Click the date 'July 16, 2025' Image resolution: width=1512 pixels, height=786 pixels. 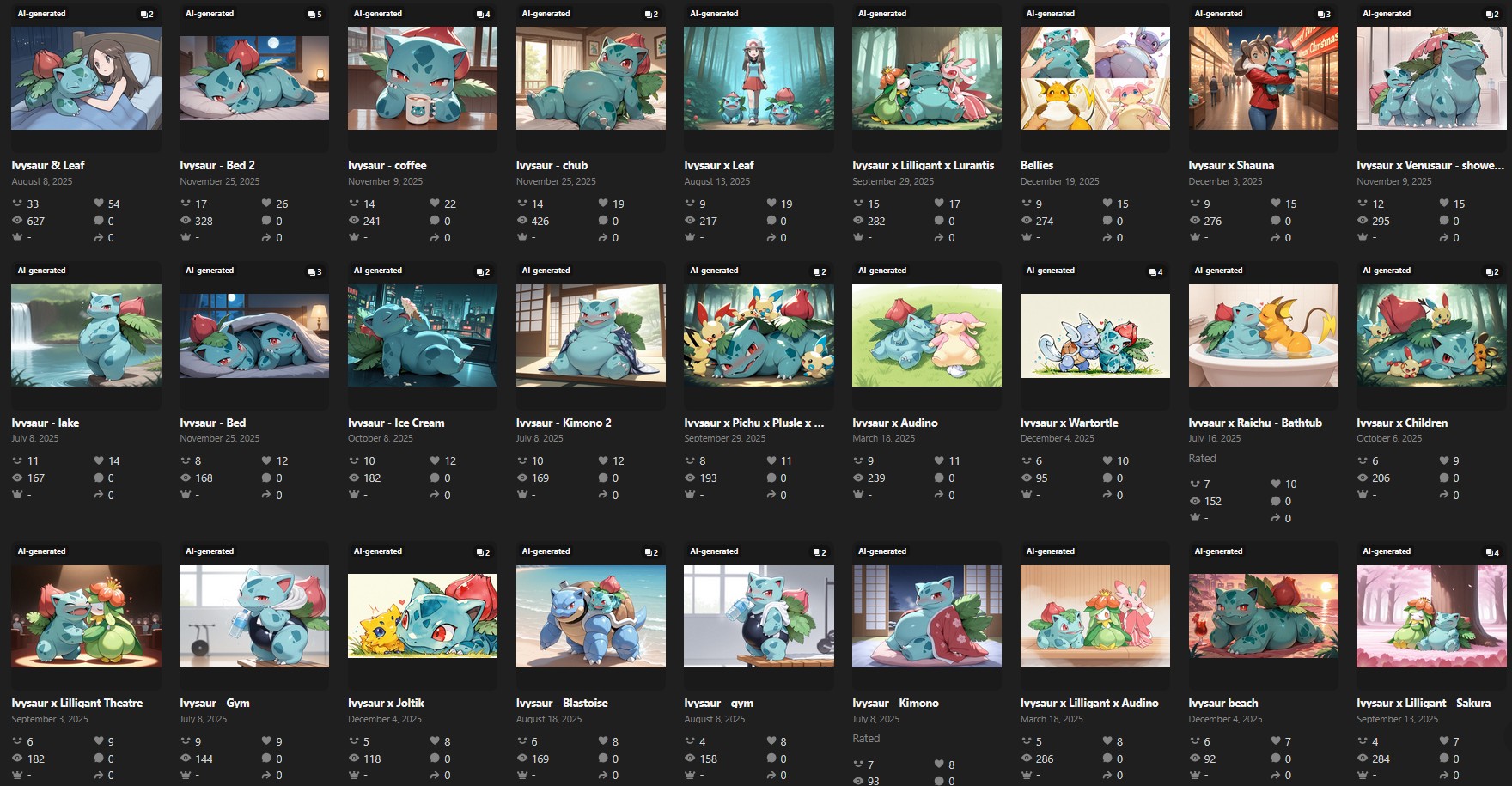click(1215, 438)
